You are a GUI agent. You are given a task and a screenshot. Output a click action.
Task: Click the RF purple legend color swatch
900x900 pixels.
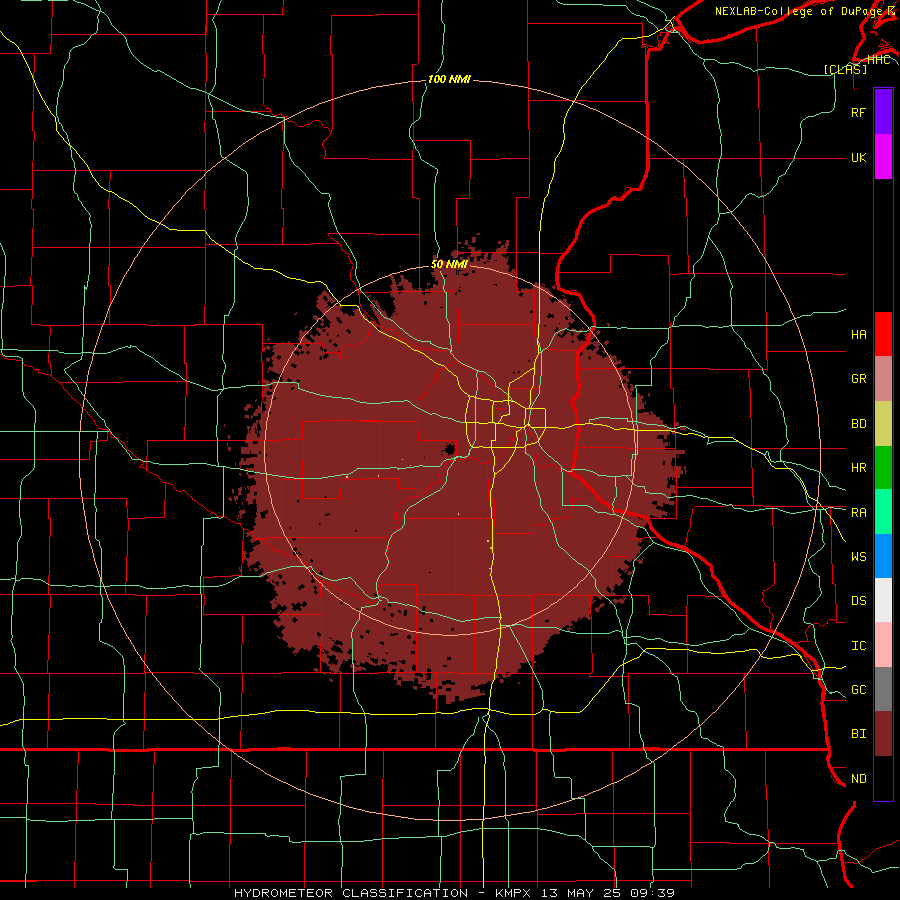883,112
